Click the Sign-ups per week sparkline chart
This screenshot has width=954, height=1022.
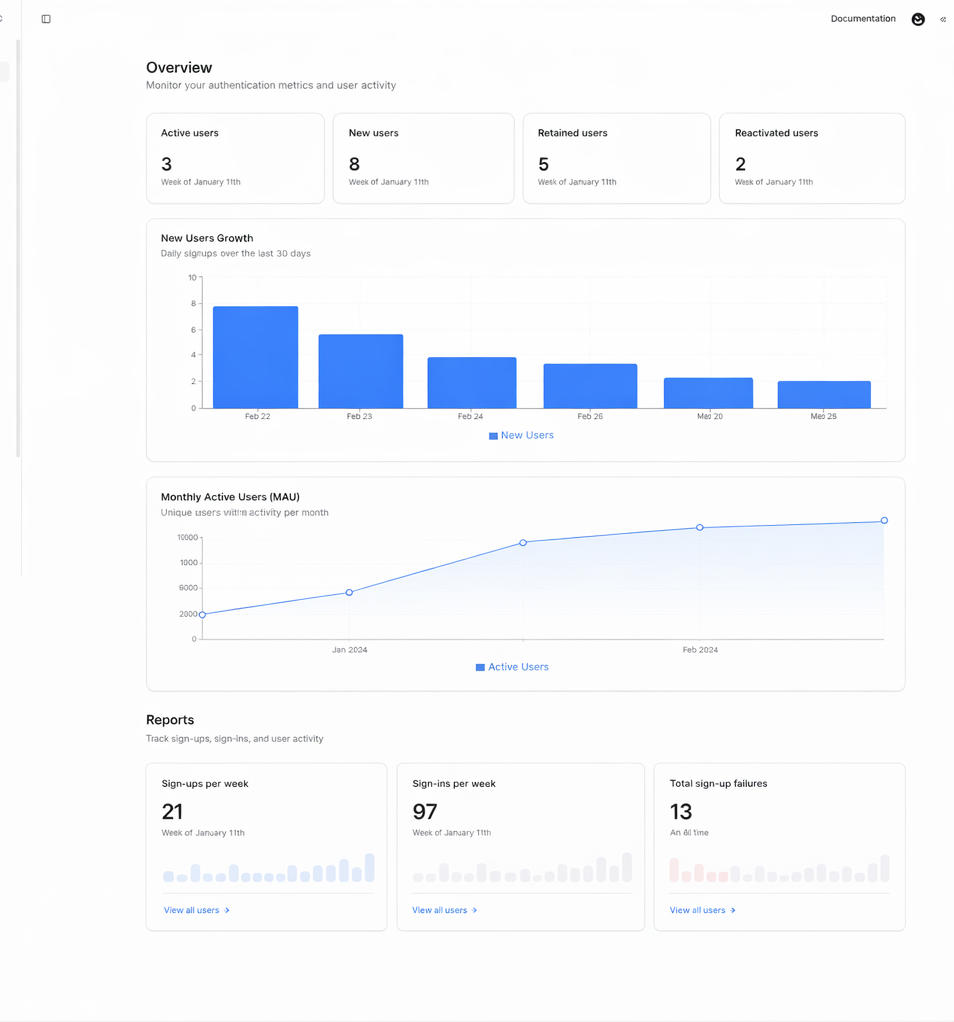coord(268,868)
